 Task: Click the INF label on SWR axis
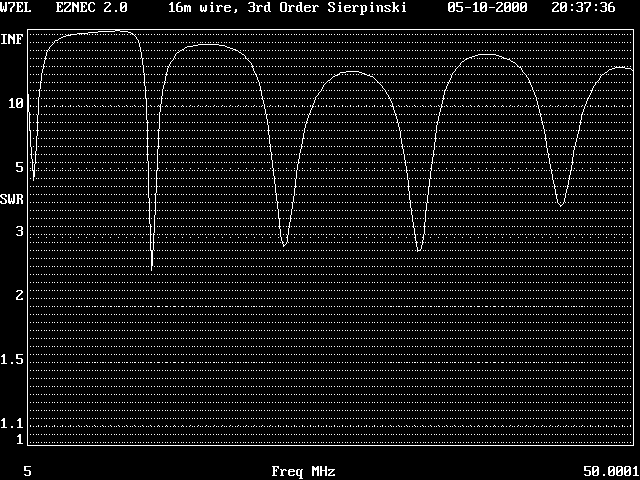(12, 40)
